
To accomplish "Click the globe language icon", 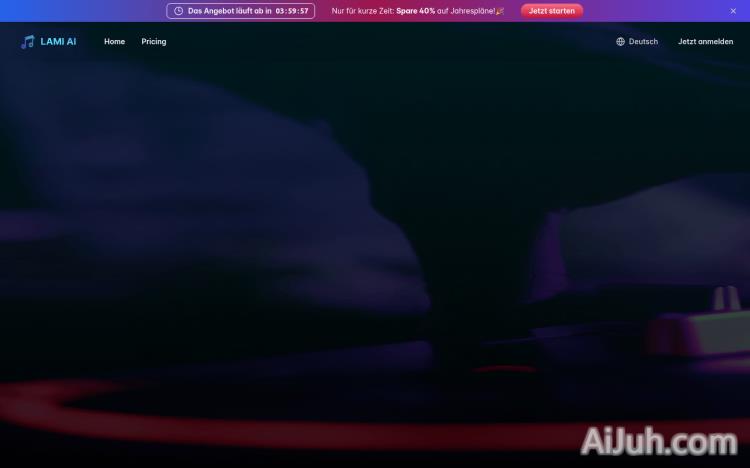I will (620, 42).
